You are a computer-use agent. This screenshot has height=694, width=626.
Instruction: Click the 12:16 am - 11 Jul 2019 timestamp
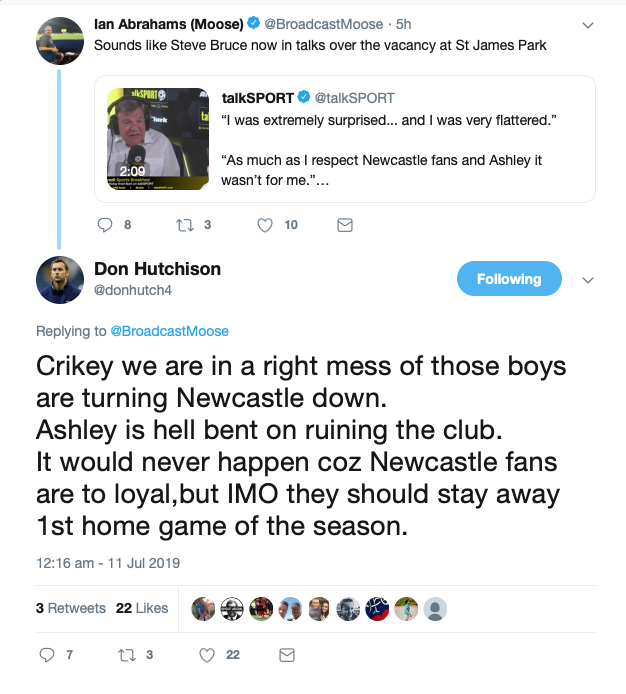(108, 563)
